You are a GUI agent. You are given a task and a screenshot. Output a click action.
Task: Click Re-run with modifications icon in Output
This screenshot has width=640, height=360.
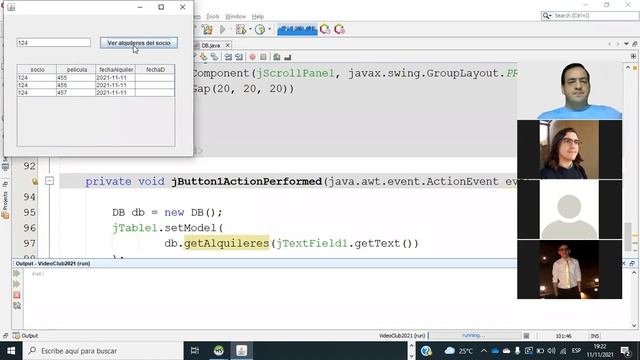[17, 284]
